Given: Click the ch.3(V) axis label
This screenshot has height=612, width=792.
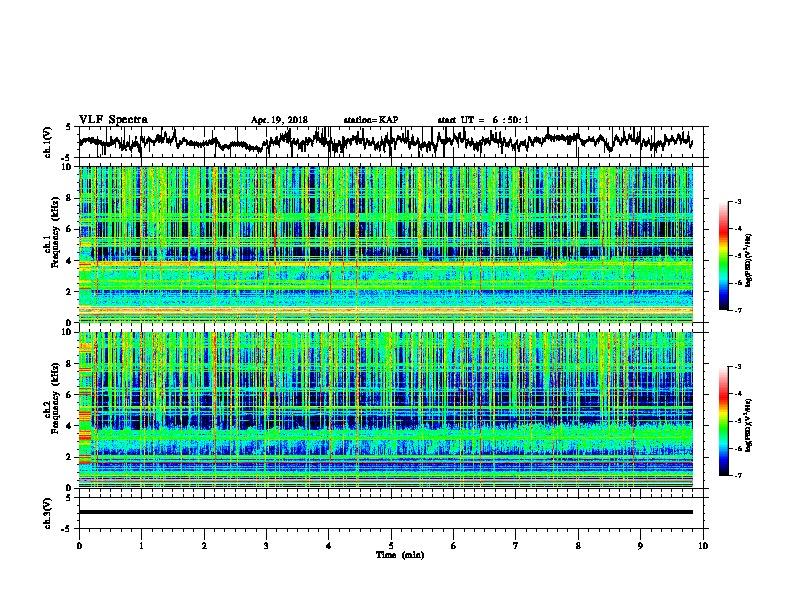Looking at the screenshot, I should click(48, 513).
